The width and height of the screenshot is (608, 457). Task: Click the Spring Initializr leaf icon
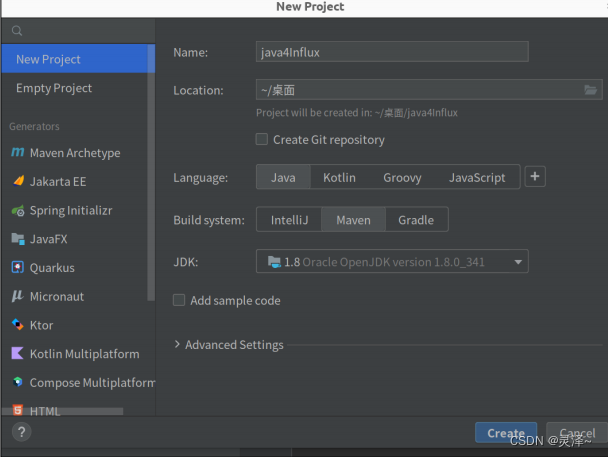click(18, 210)
